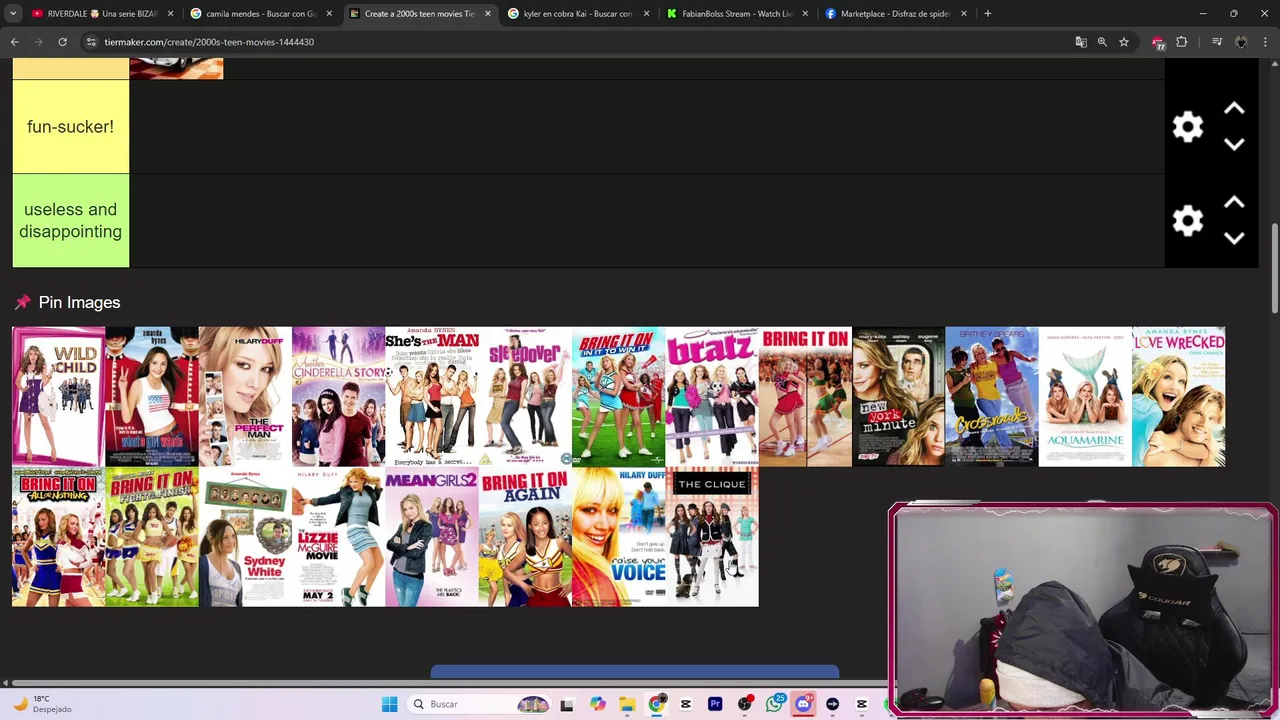Click the taskbar Buscar search box
Screen dimensions: 1280x720
click(480, 704)
